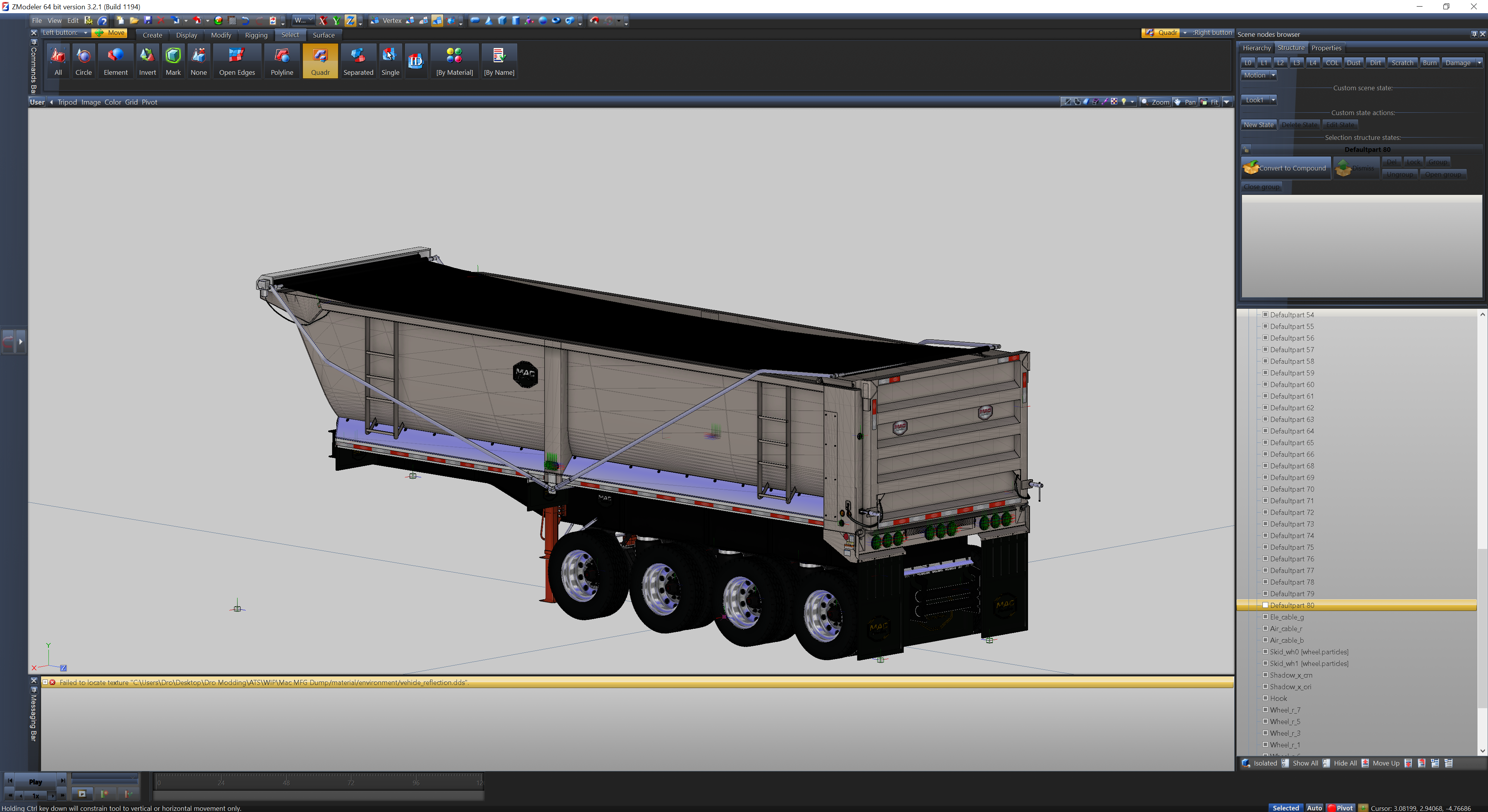
Task: Click the New State button
Action: (x=1259, y=125)
